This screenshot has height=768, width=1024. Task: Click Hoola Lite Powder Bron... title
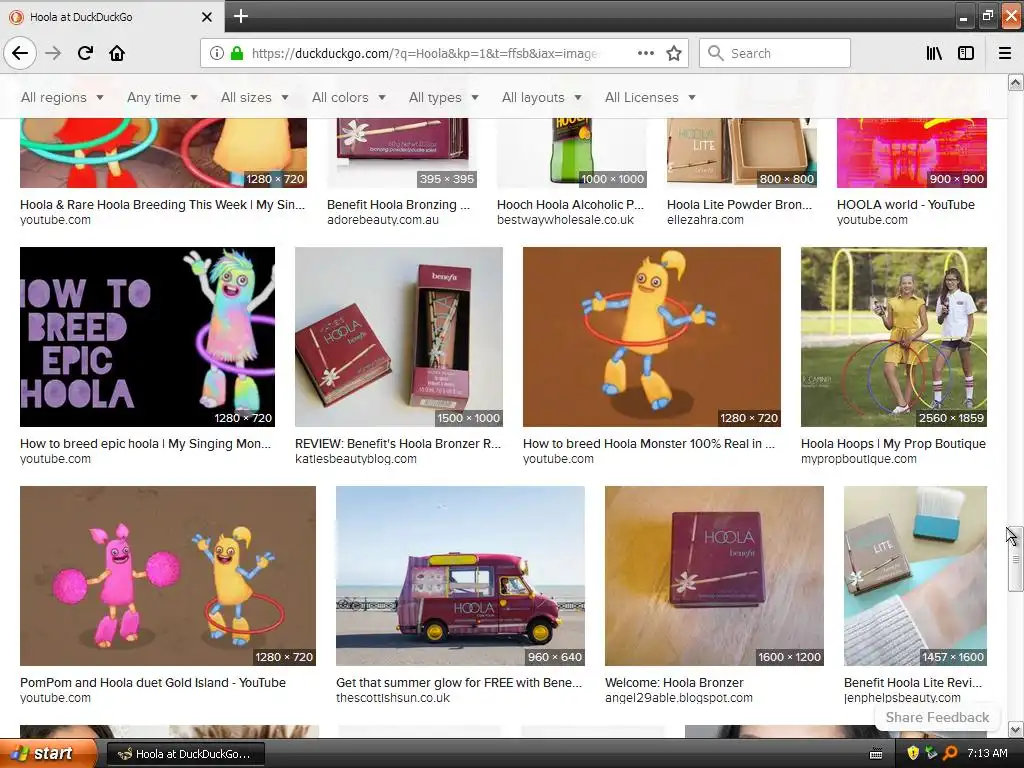pyautogui.click(x=739, y=204)
